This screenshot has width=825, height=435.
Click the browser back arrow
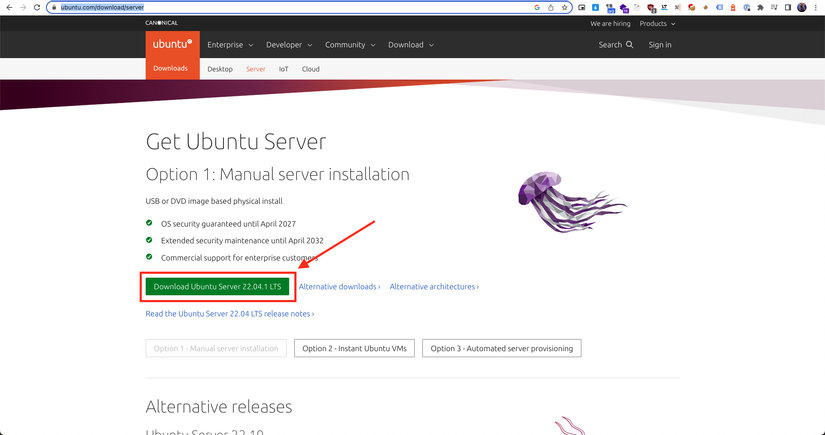[9, 7]
